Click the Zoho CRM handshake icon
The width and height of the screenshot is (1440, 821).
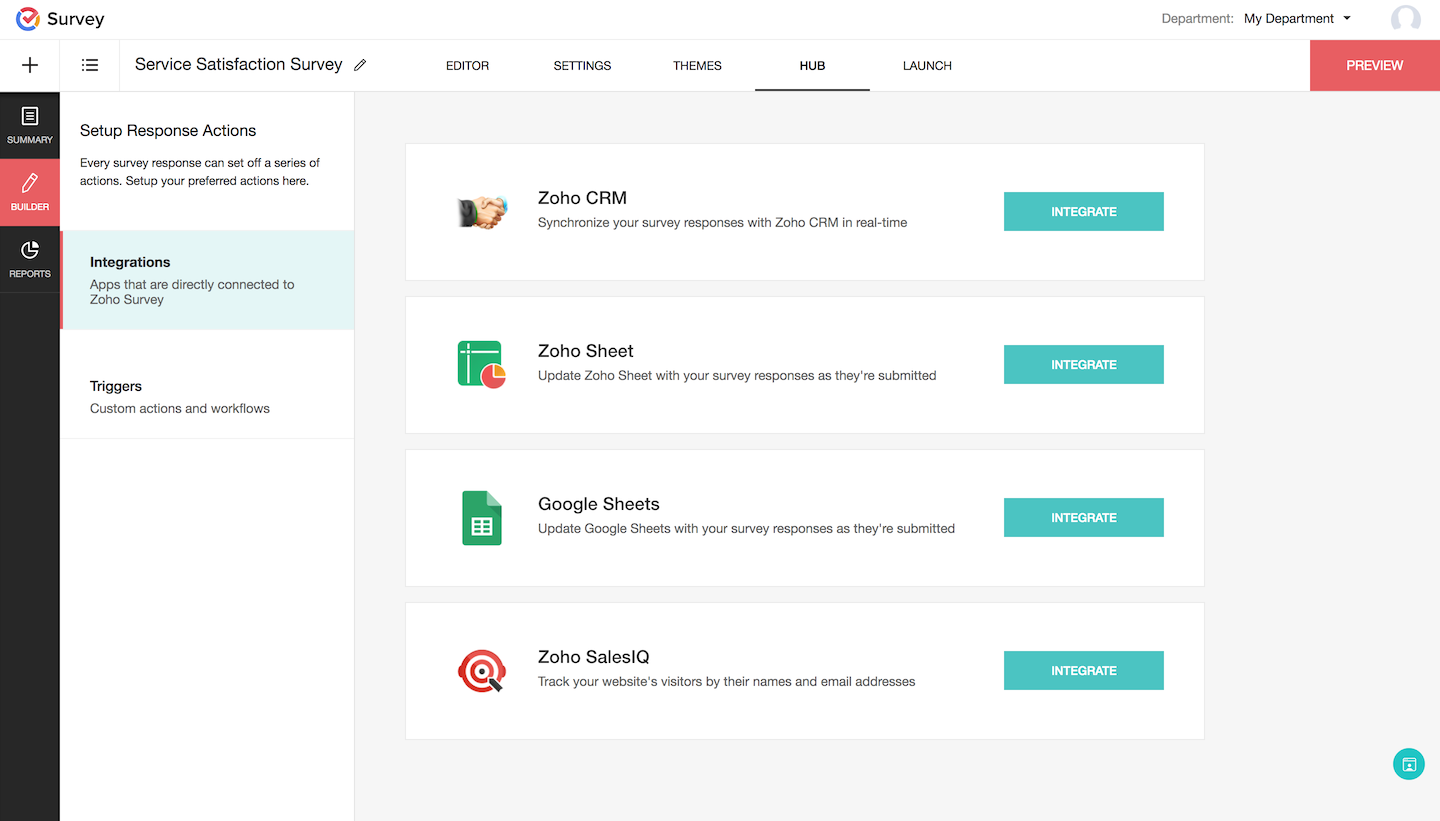tap(482, 211)
